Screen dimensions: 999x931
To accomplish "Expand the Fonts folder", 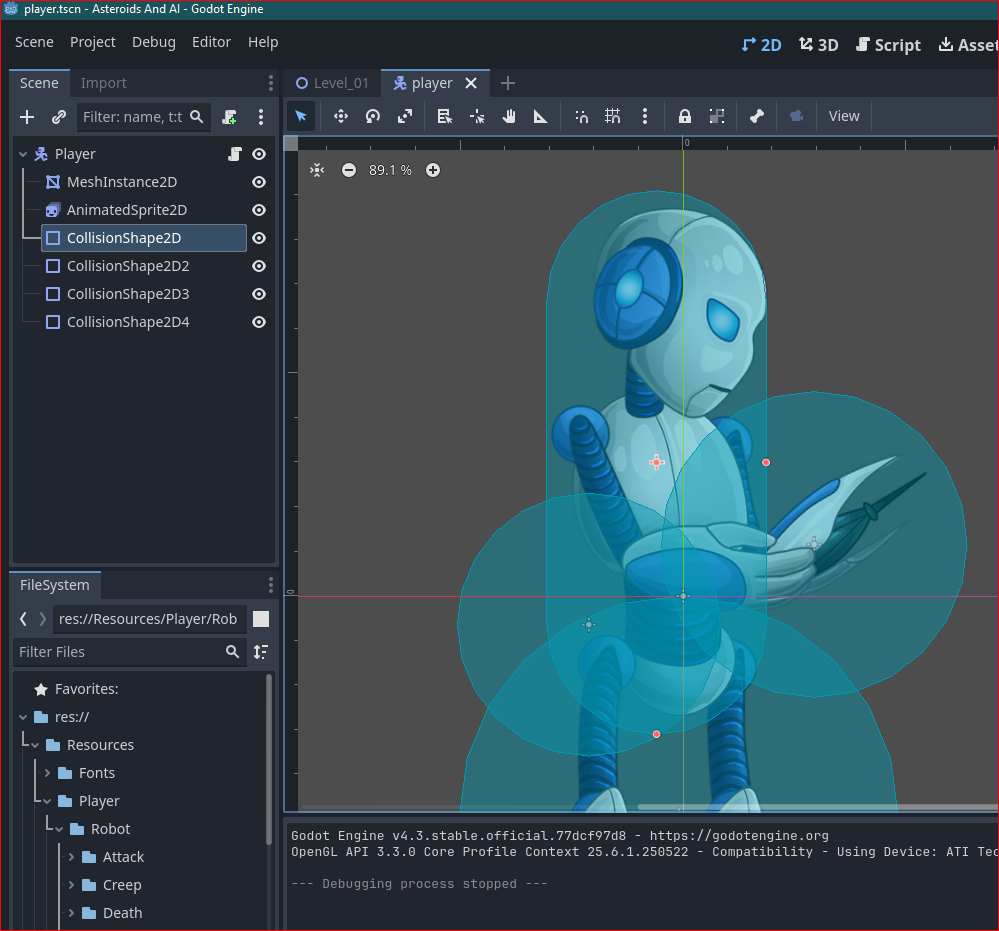I will click(x=47, y=774).
